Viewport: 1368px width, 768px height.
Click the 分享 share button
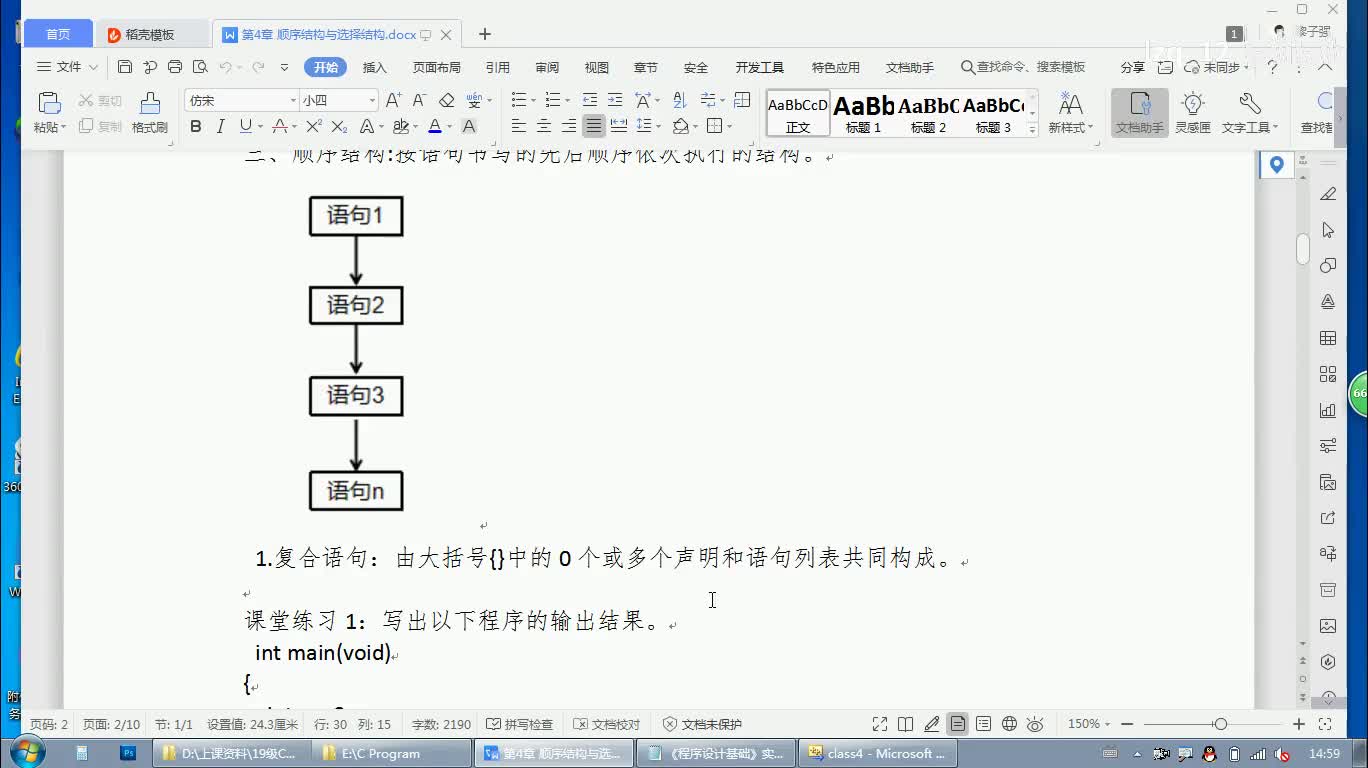[1132, 67]
